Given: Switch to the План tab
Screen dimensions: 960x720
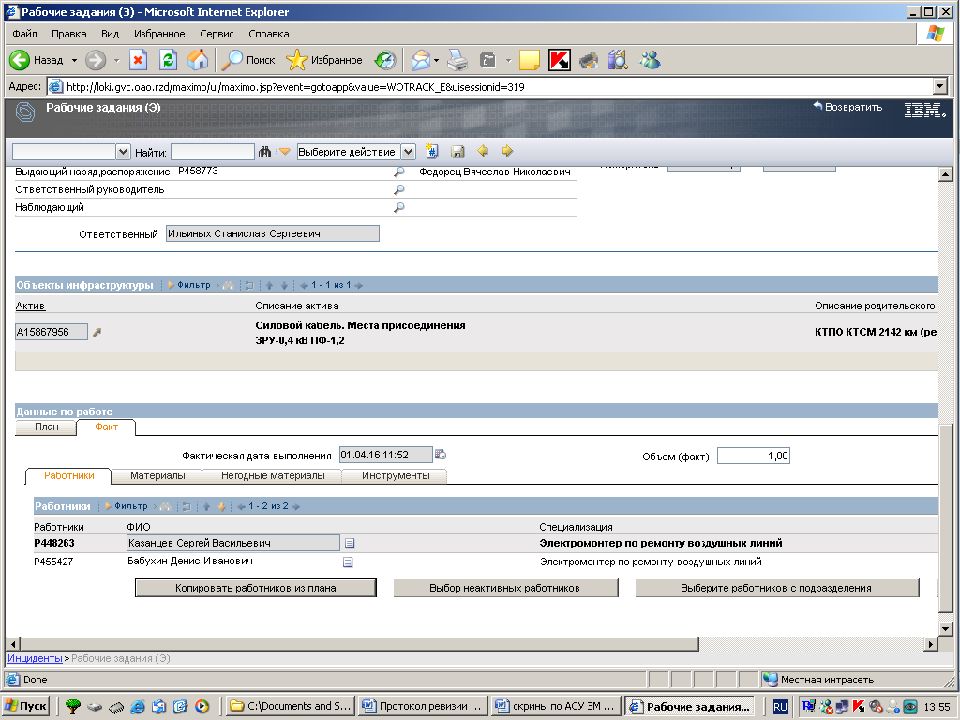Looking at the screenshot, I should pyautogui.click(x=47, y=427).
